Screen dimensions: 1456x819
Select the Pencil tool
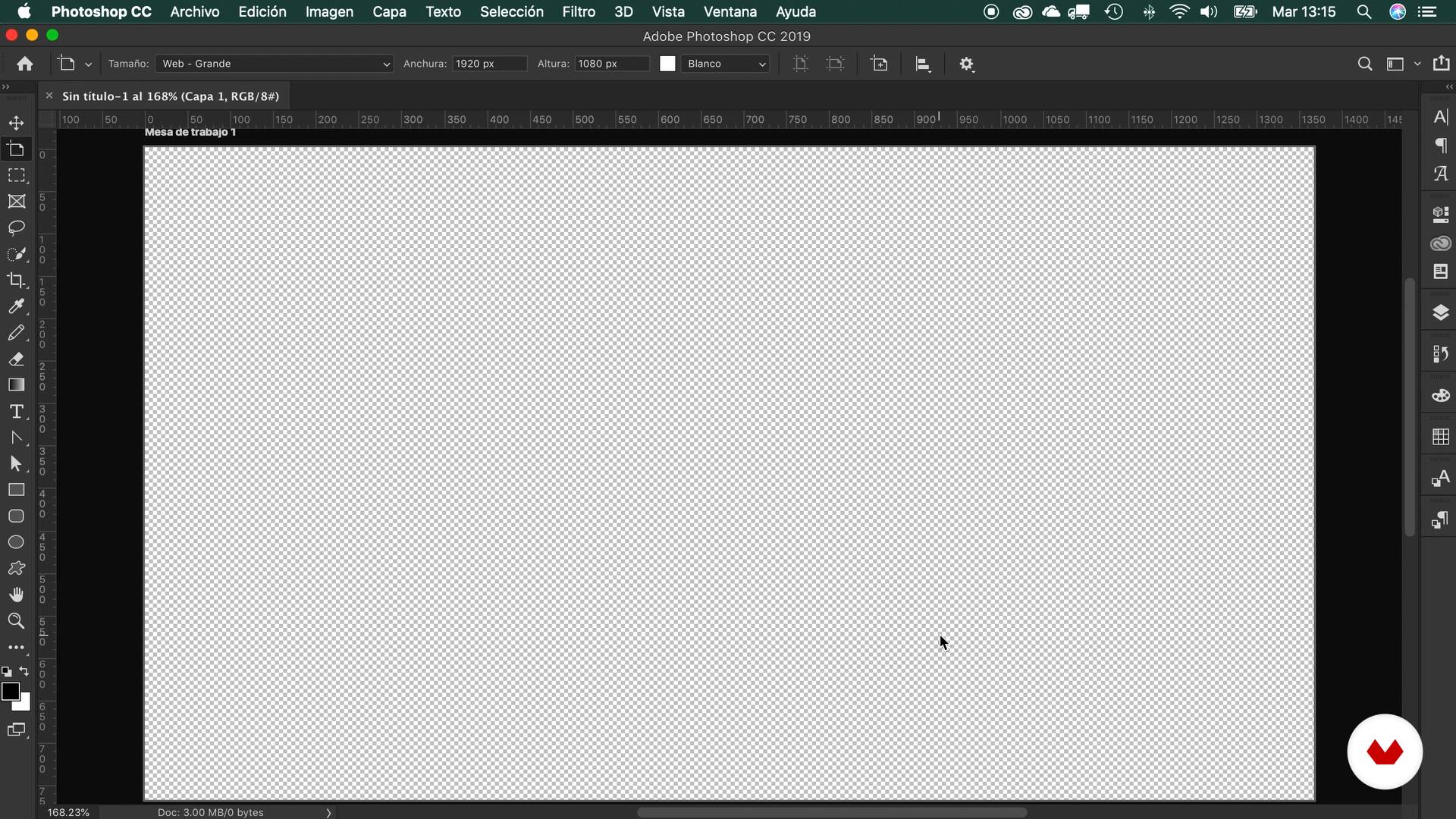(16, 333)
